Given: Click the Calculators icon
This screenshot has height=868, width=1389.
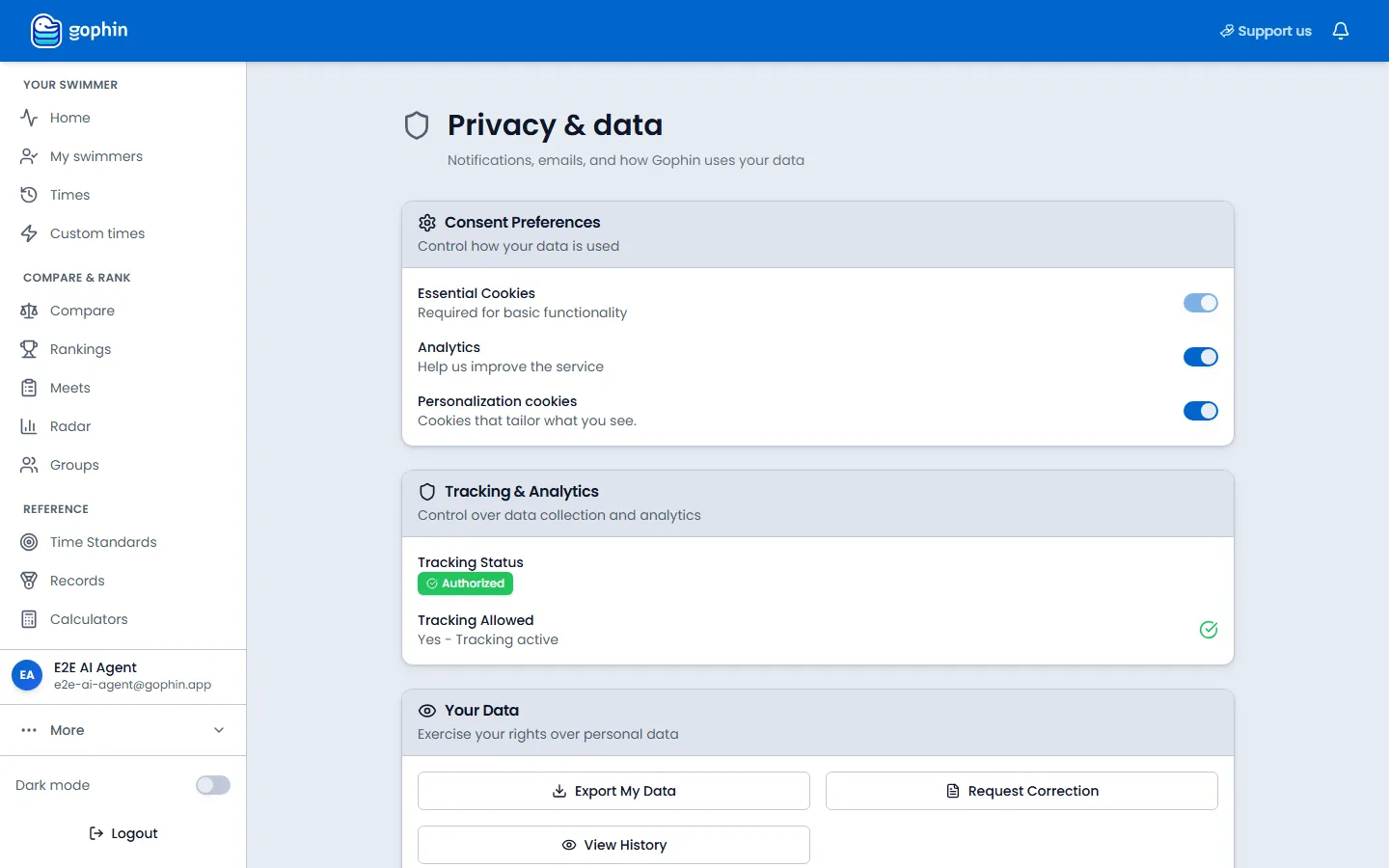Looking at the screenshot, I should [29, 619].
